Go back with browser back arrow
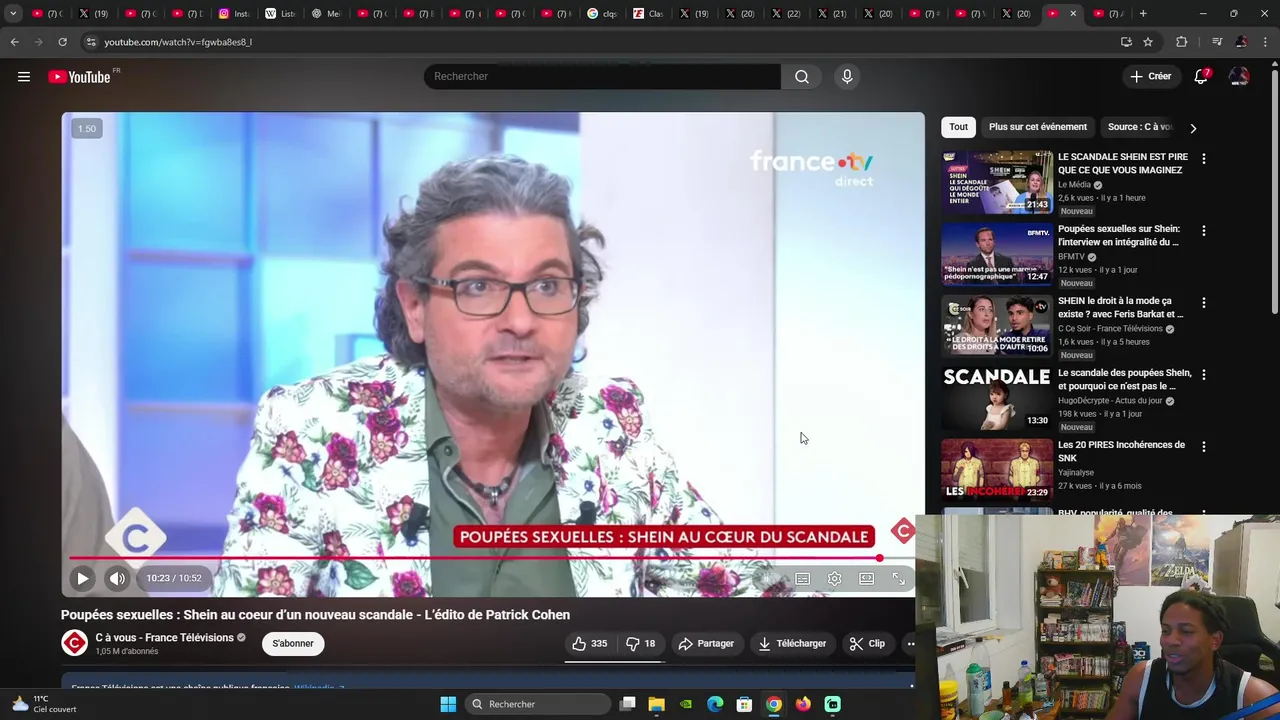Image resolution: width=1280 pixels, height=720 pixels. click(x=14, y=42)
